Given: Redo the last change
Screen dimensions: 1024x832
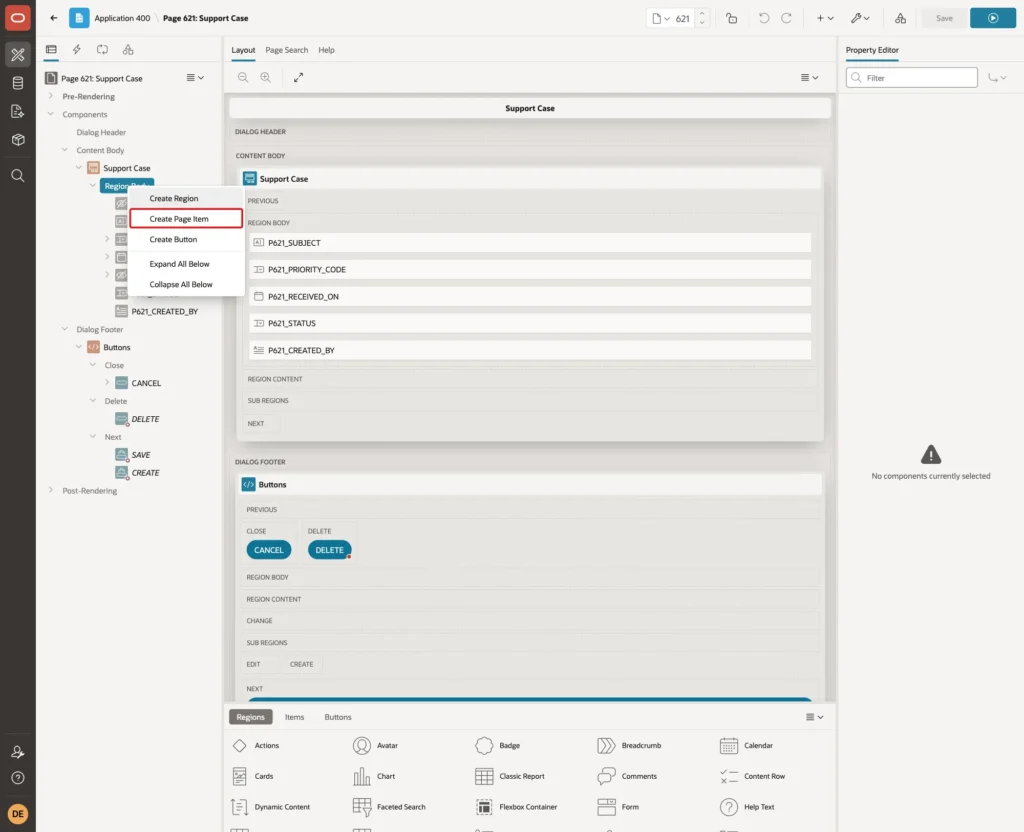Looking at the screenshot, I should [787, 18].
